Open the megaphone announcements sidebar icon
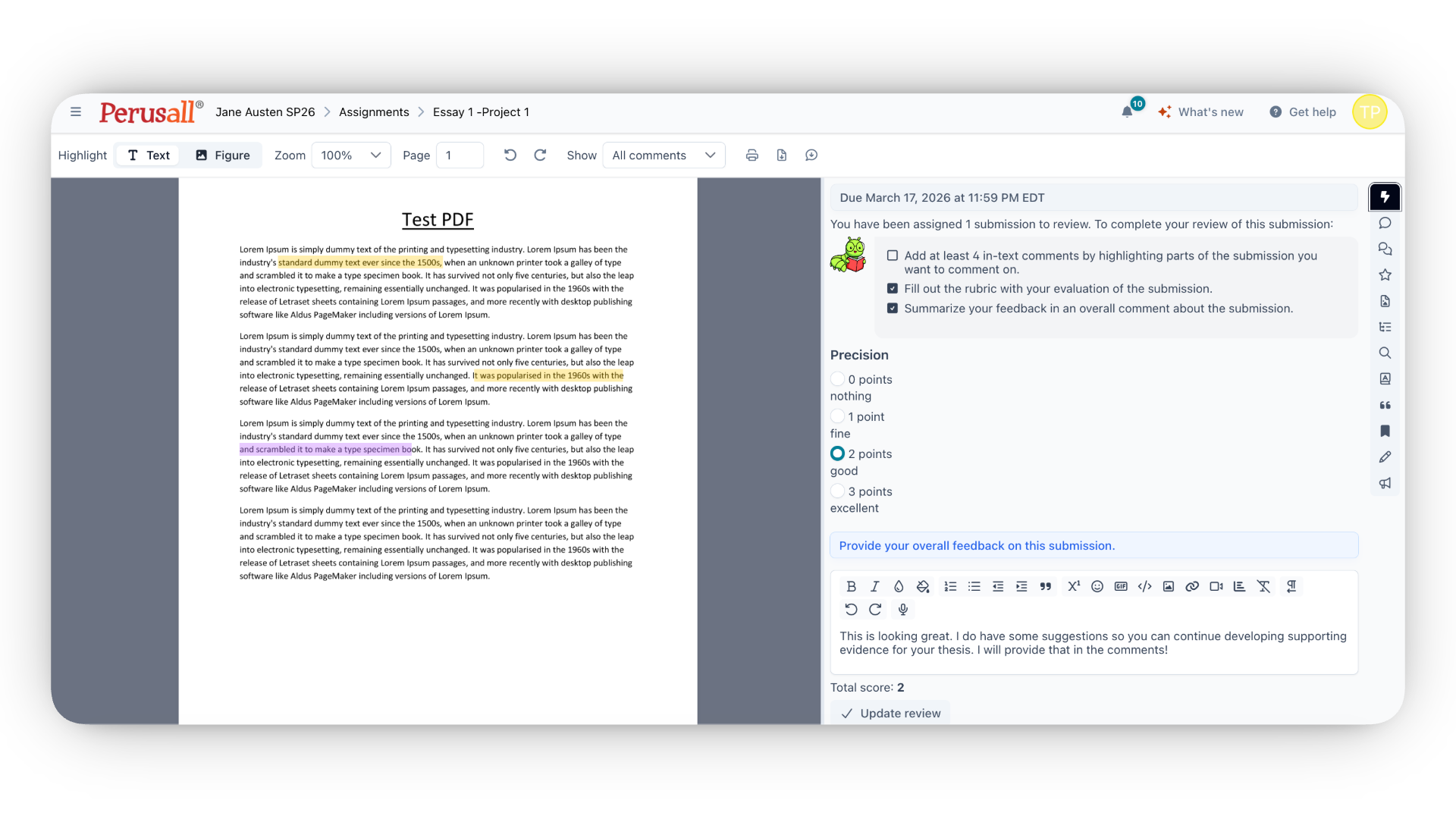Viewport: 1456px width, 819px height. coord(1385,483)
